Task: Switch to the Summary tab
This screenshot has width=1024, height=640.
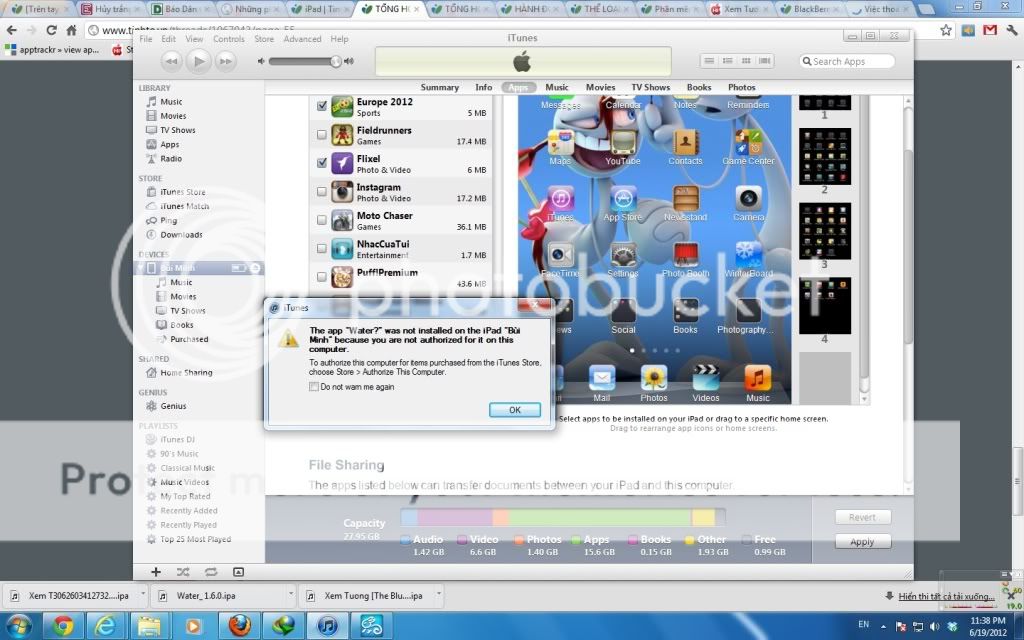Action: click(440, 88)
